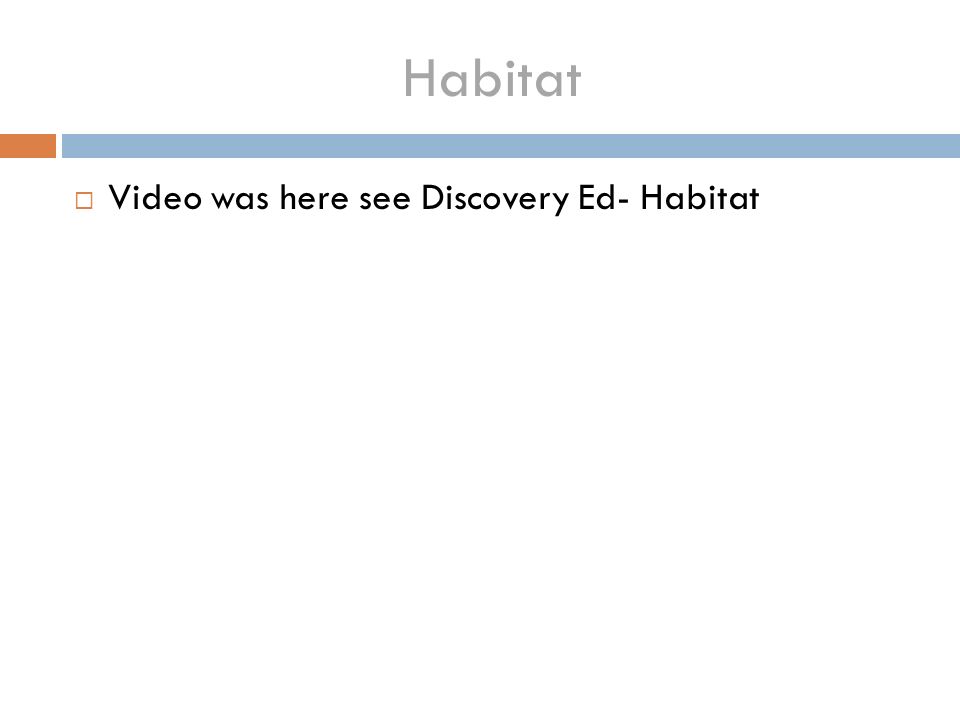
Task: Click the hyphen after 'Ed'
Action: [x=623, y=201]
